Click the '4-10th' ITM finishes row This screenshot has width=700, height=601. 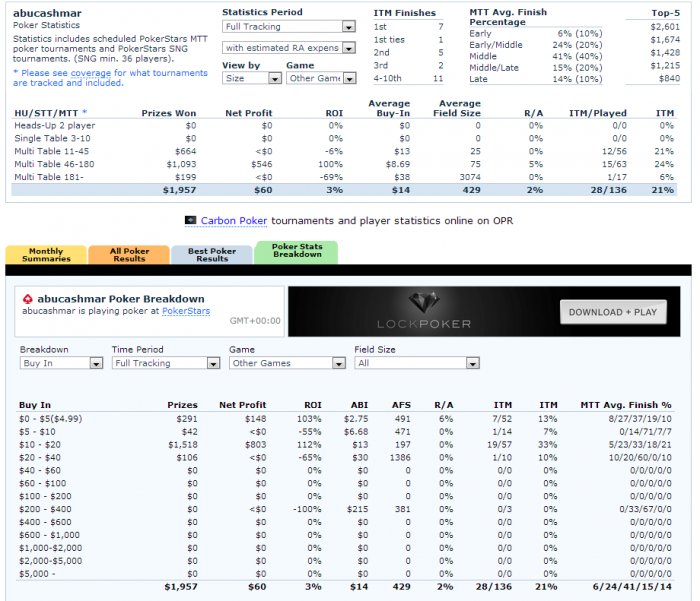408,79
